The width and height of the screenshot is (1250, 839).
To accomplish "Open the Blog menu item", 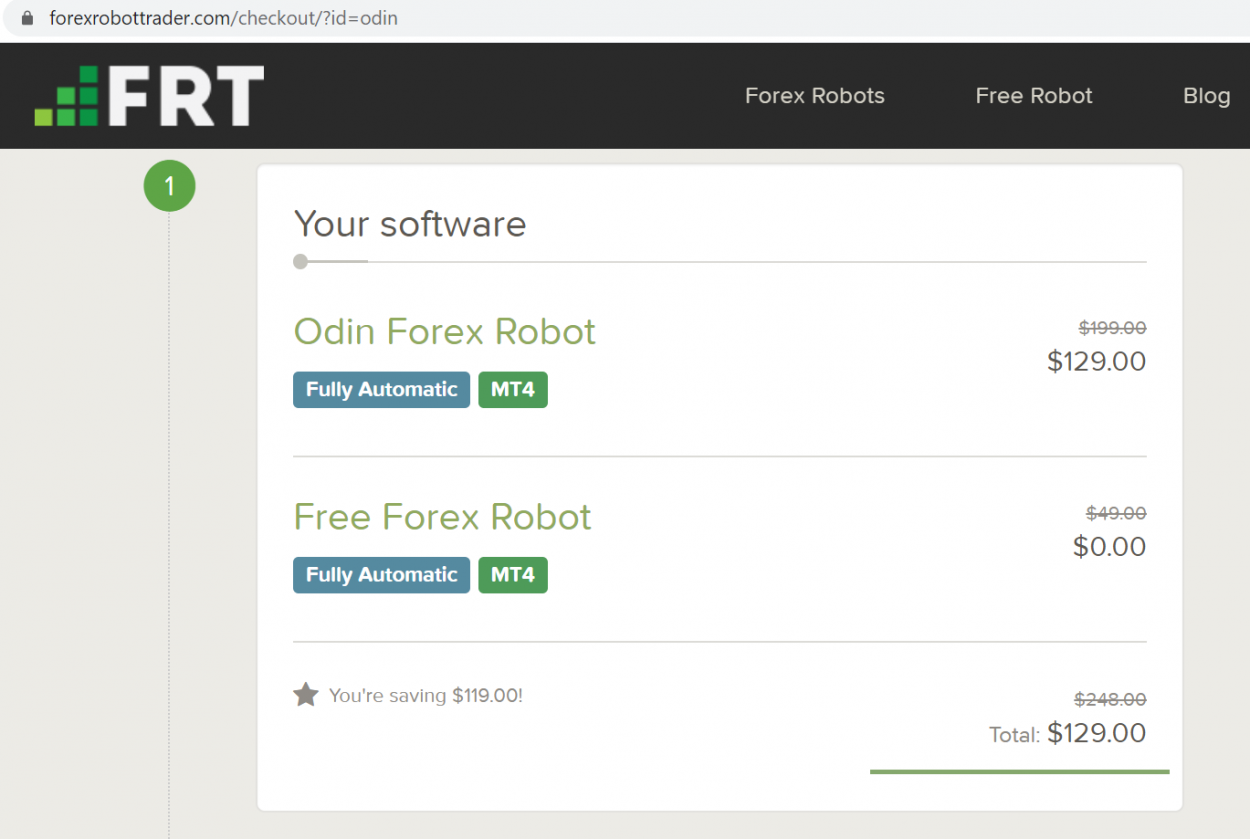I will [1207, 96].
